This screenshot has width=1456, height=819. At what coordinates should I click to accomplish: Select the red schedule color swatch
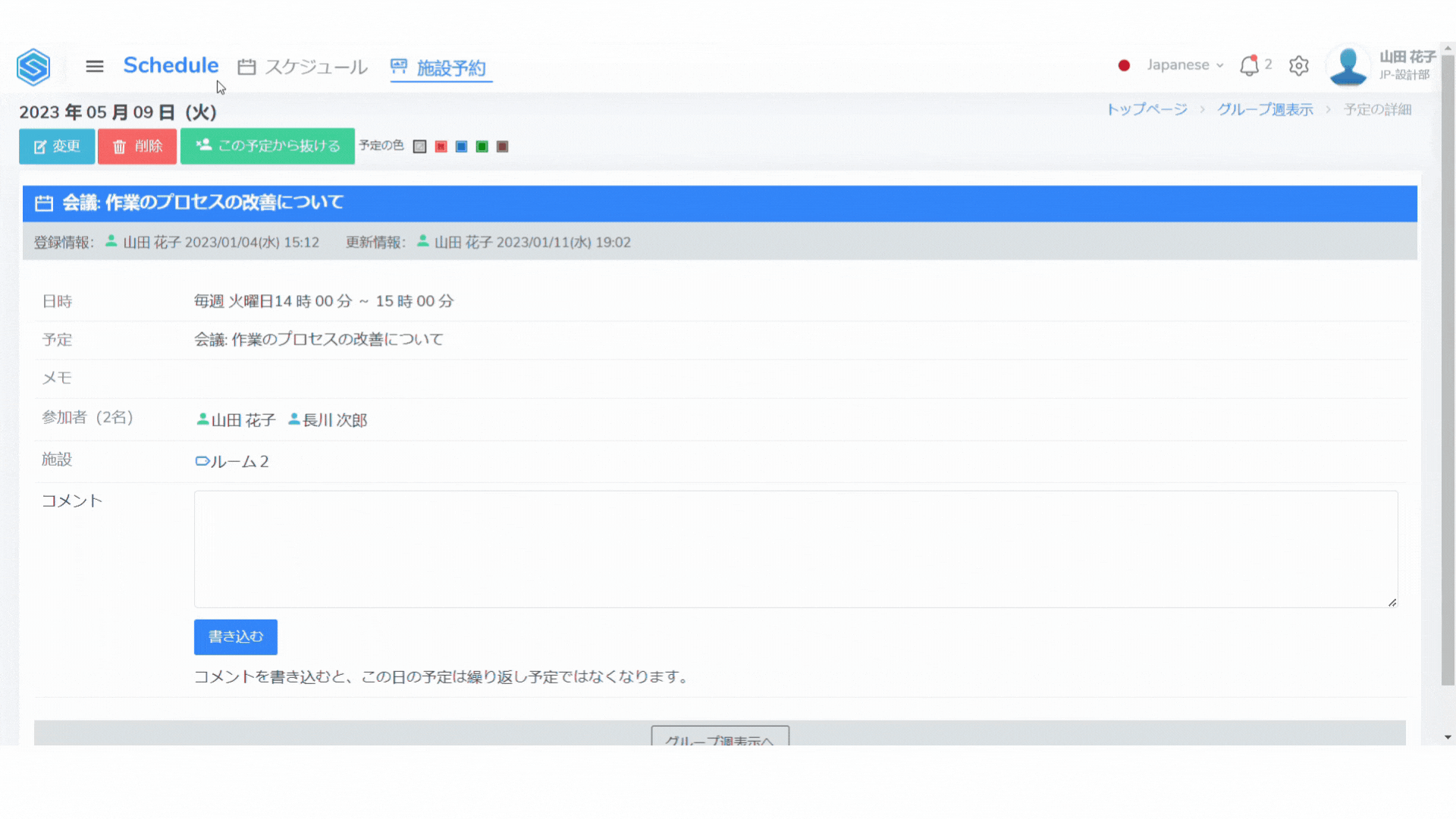click(441, 146)
